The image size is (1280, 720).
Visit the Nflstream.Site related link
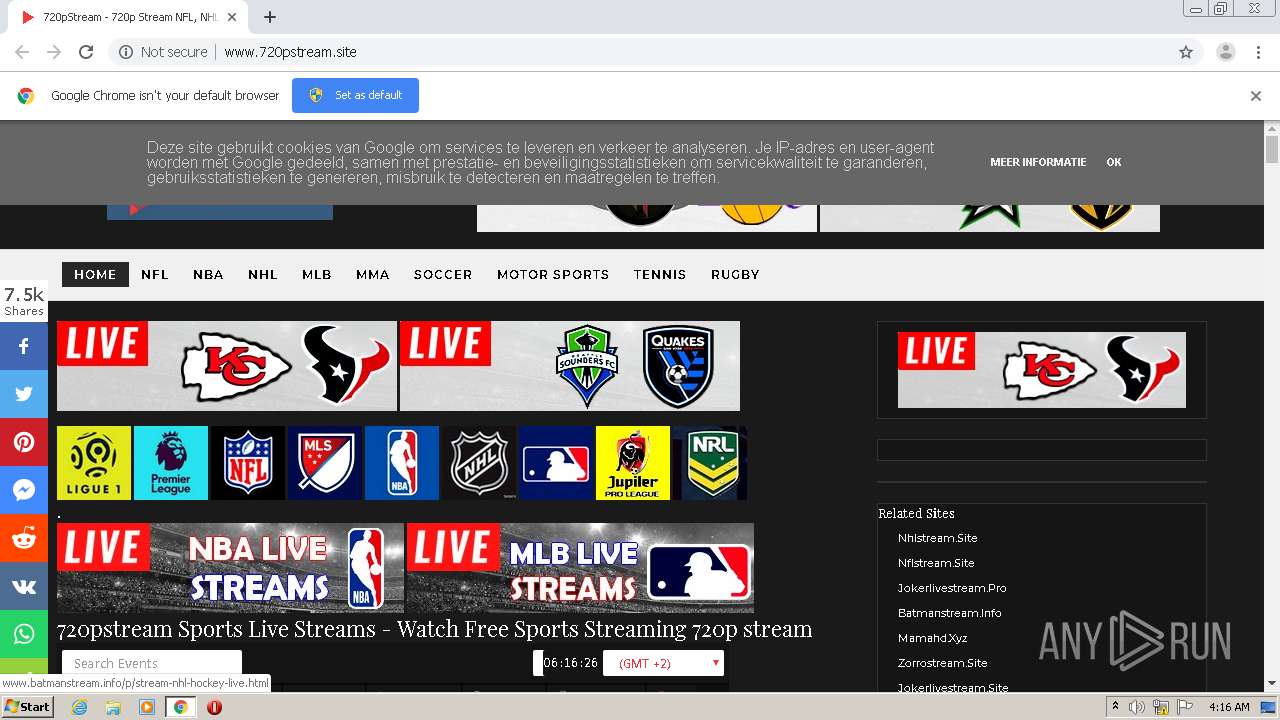coord(936,563)
